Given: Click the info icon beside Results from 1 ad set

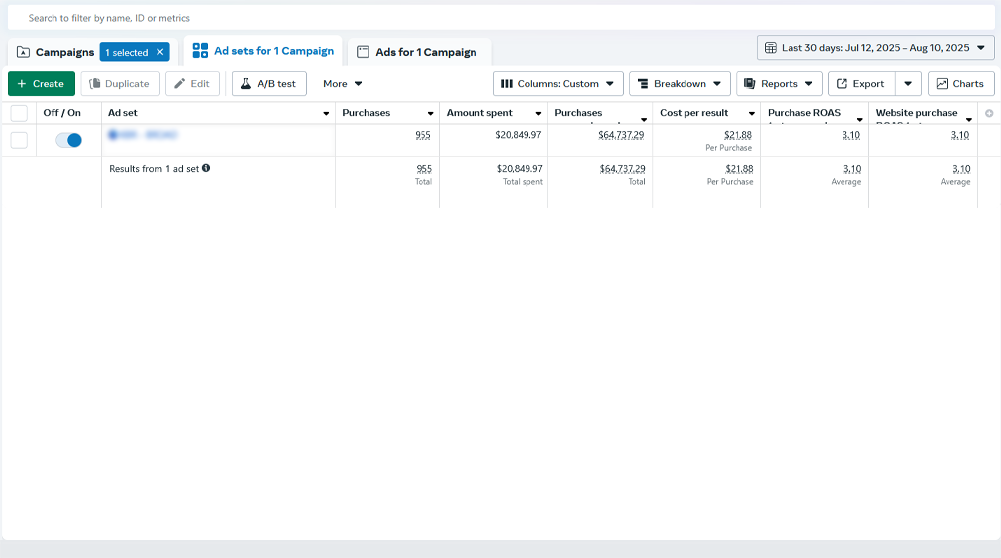Looking at the screenshot, I should coord(206,168).
